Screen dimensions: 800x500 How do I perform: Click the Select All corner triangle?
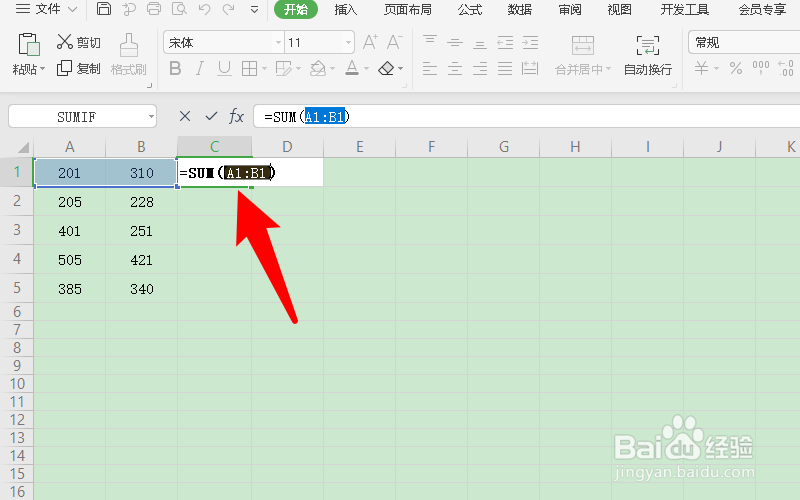[23, 147]
